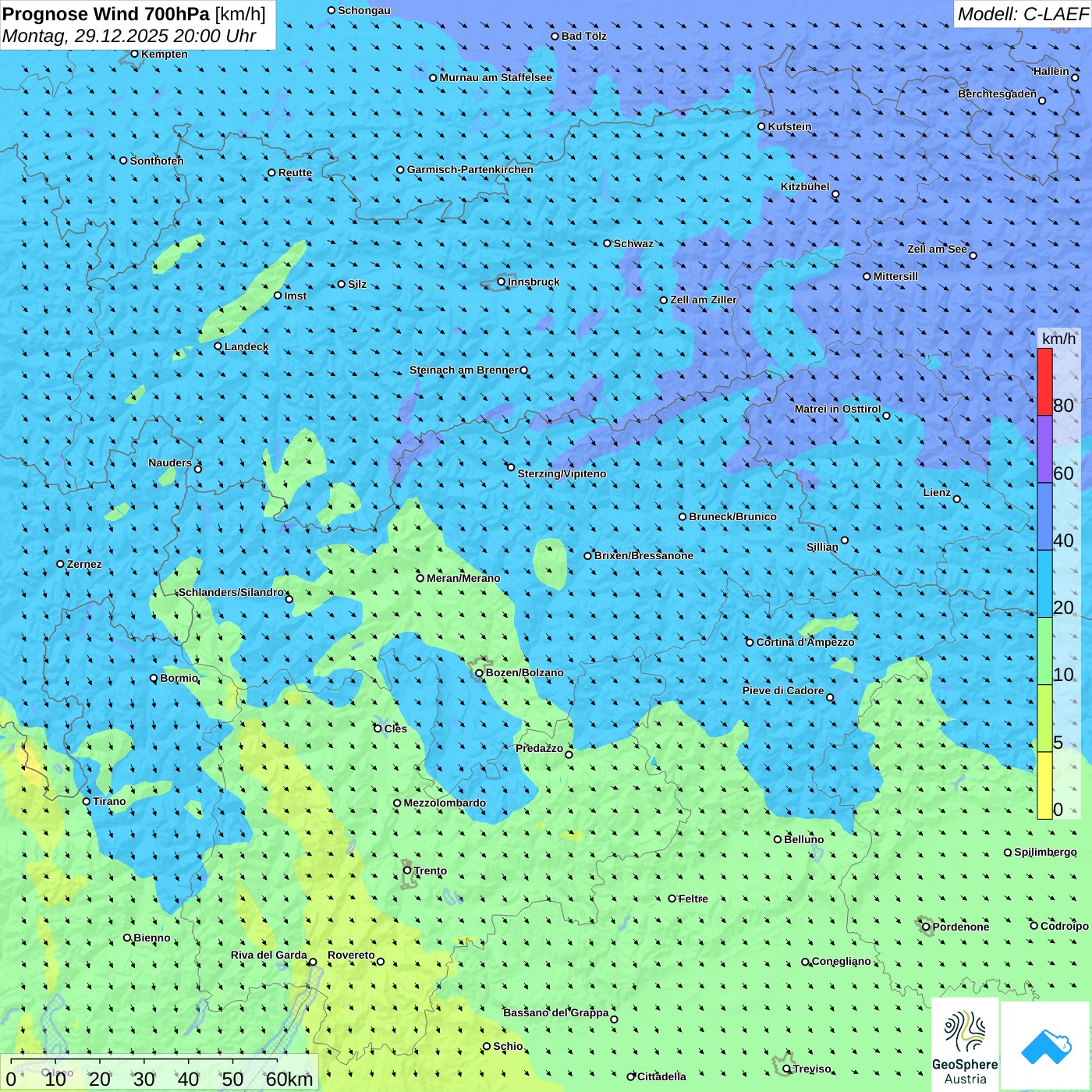Click the Nauders label
Image resolution: width=1092 pixels, height=1092 pixels.
[170, 463]
